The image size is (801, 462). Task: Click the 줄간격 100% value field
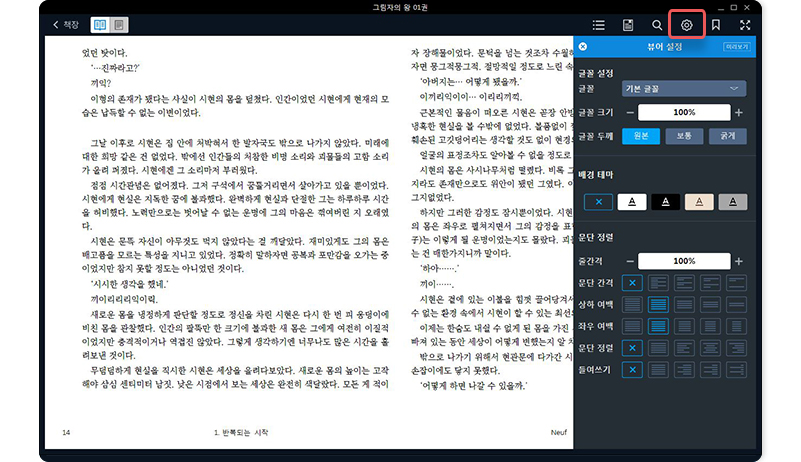(684, 261)
